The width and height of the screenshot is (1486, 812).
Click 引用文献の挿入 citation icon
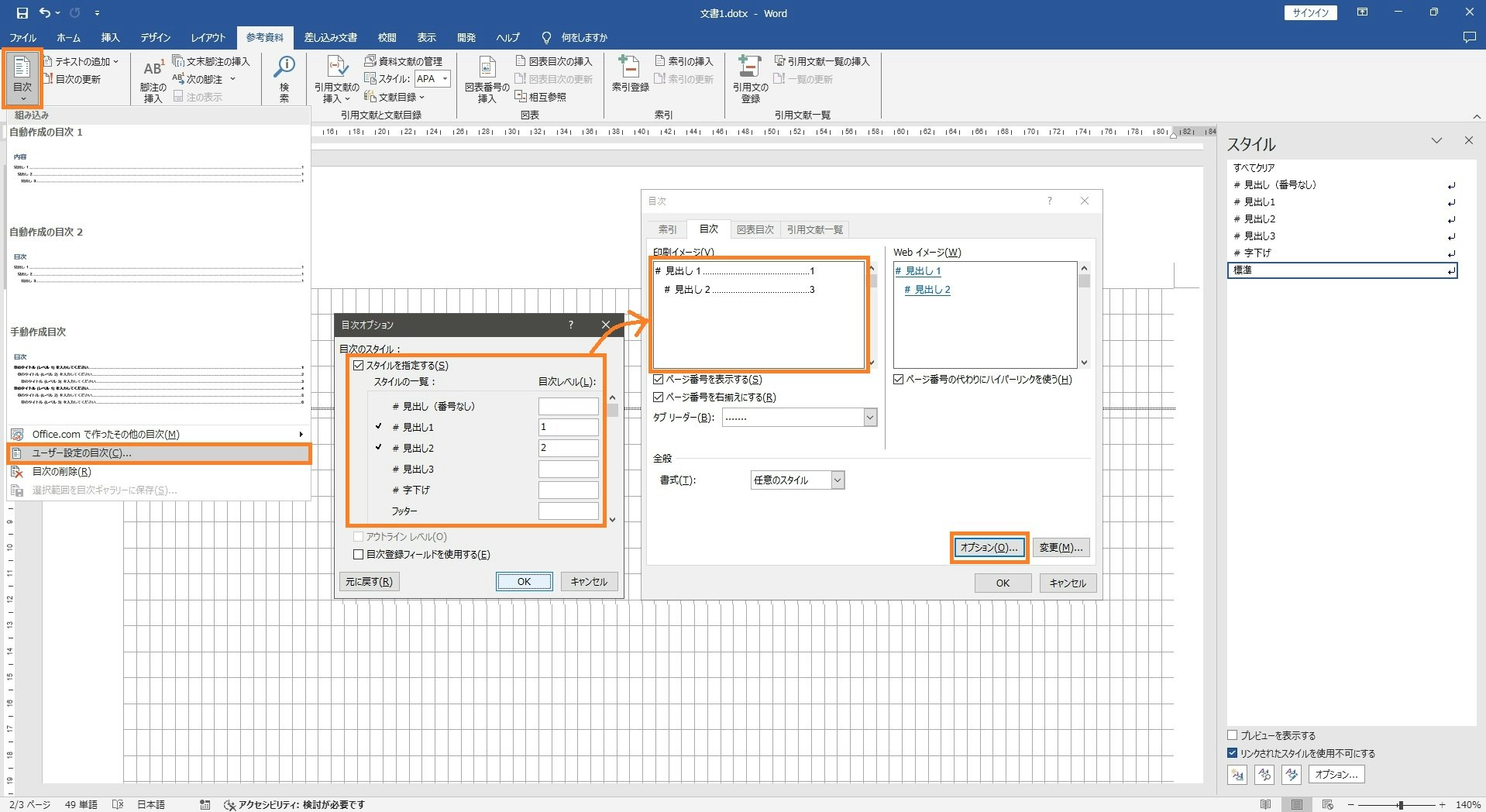tap(336, 80)
